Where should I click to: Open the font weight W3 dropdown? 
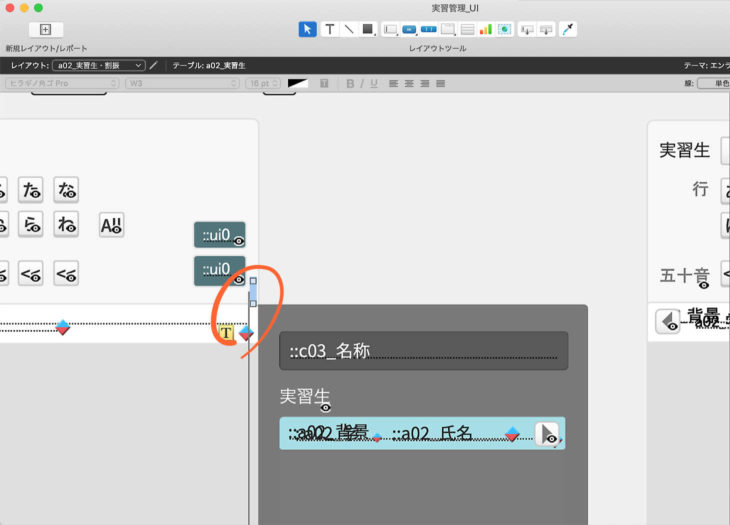(182, 83)
